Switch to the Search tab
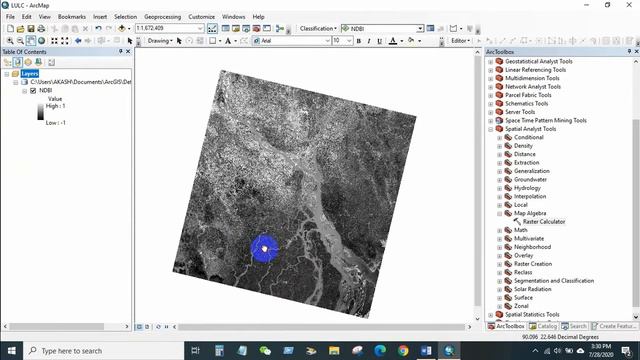The height and width of the screenshot is (360, 640). click(x=574, y=326)
